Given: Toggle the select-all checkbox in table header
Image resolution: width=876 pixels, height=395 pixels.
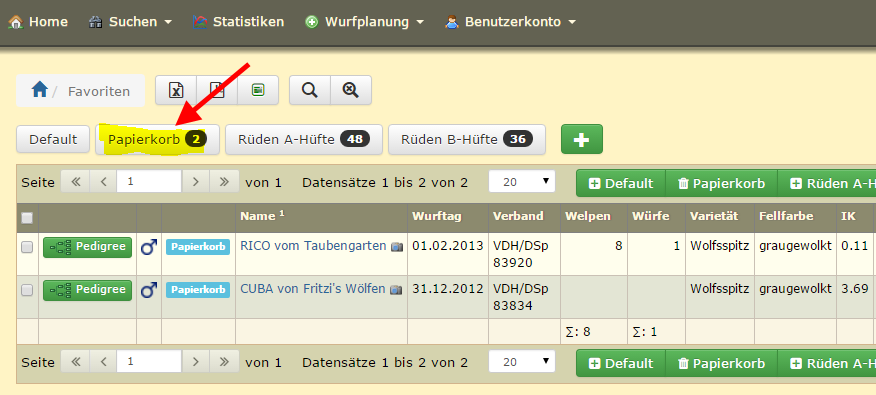Looking at the screenshot, I should (x=27, y=218).
